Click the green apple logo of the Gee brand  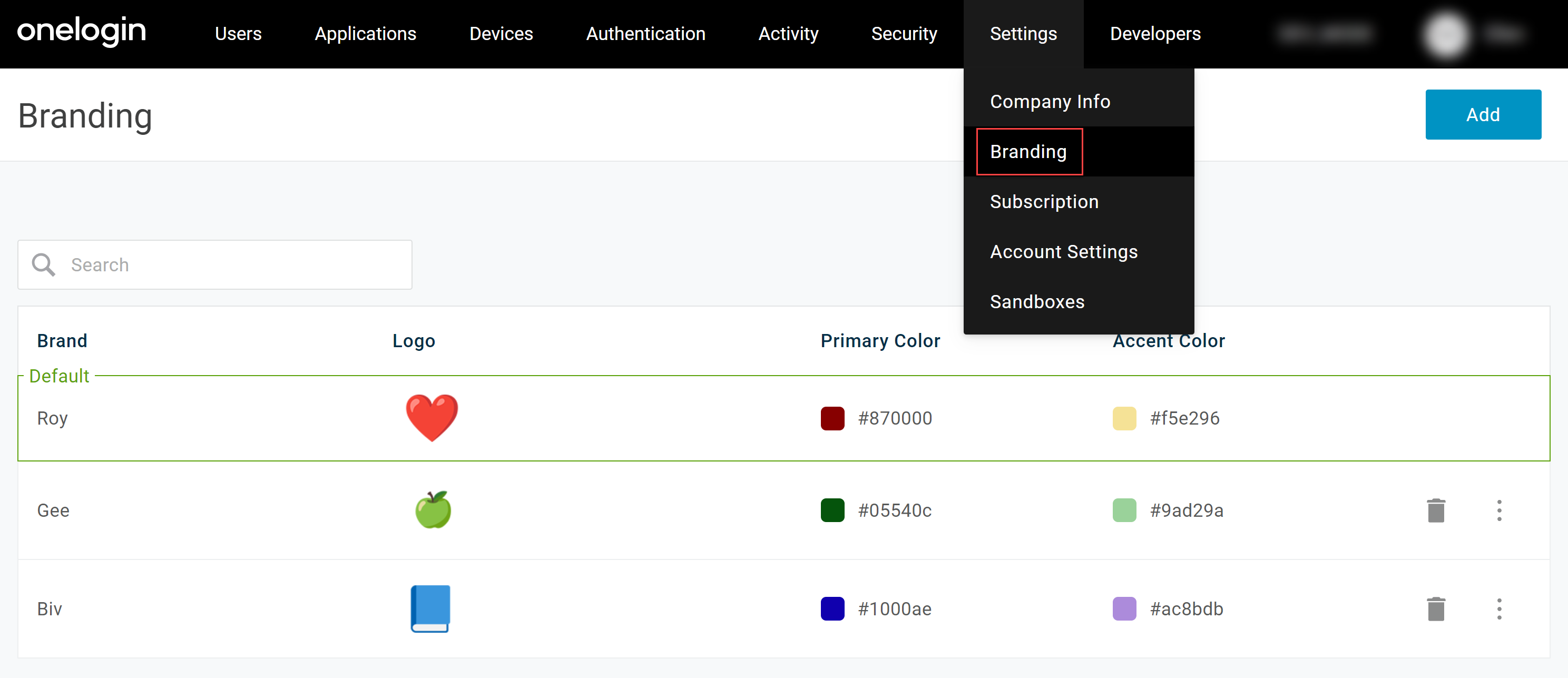click(x=433, y=509)
